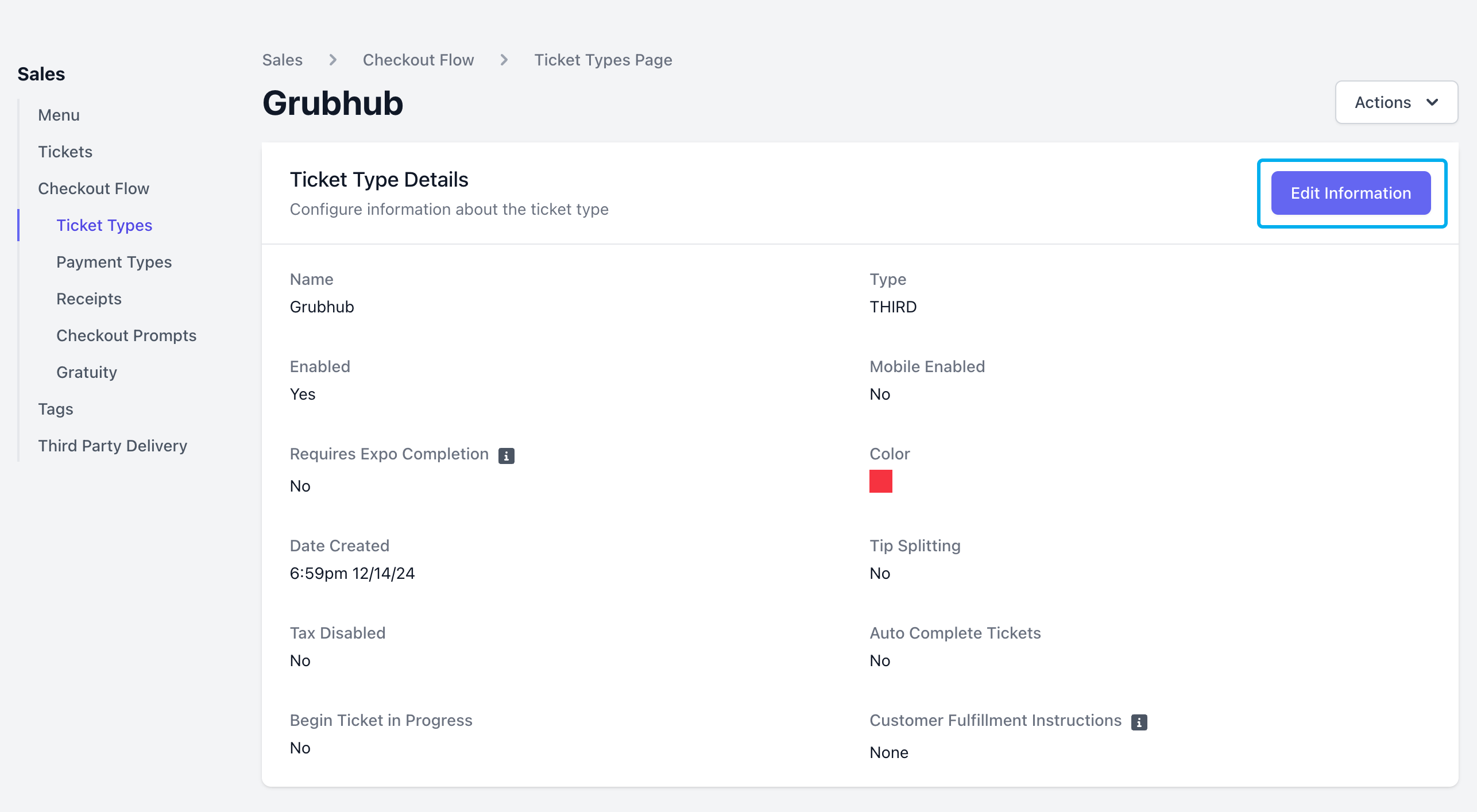Click the Mobile Enabled value No
The width and height of the screenshot is (1477, 812).
880,394
